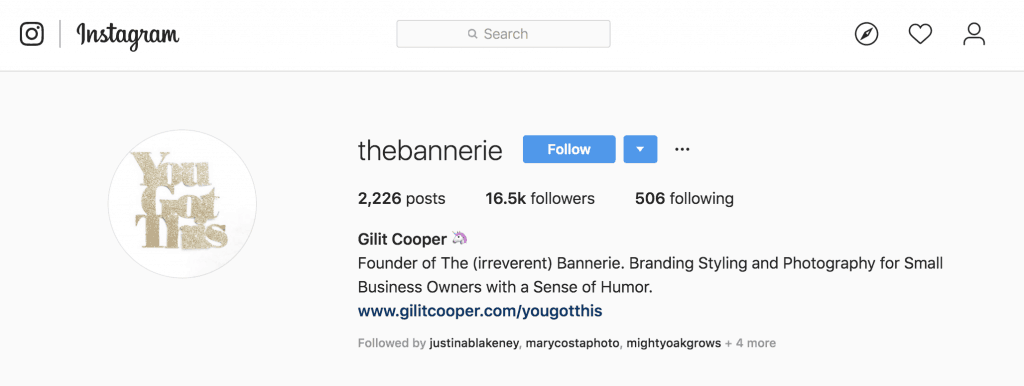Screen dimensions: 1024x386
Task: Open the 'You Got This' profile picture
Action: 182,204
